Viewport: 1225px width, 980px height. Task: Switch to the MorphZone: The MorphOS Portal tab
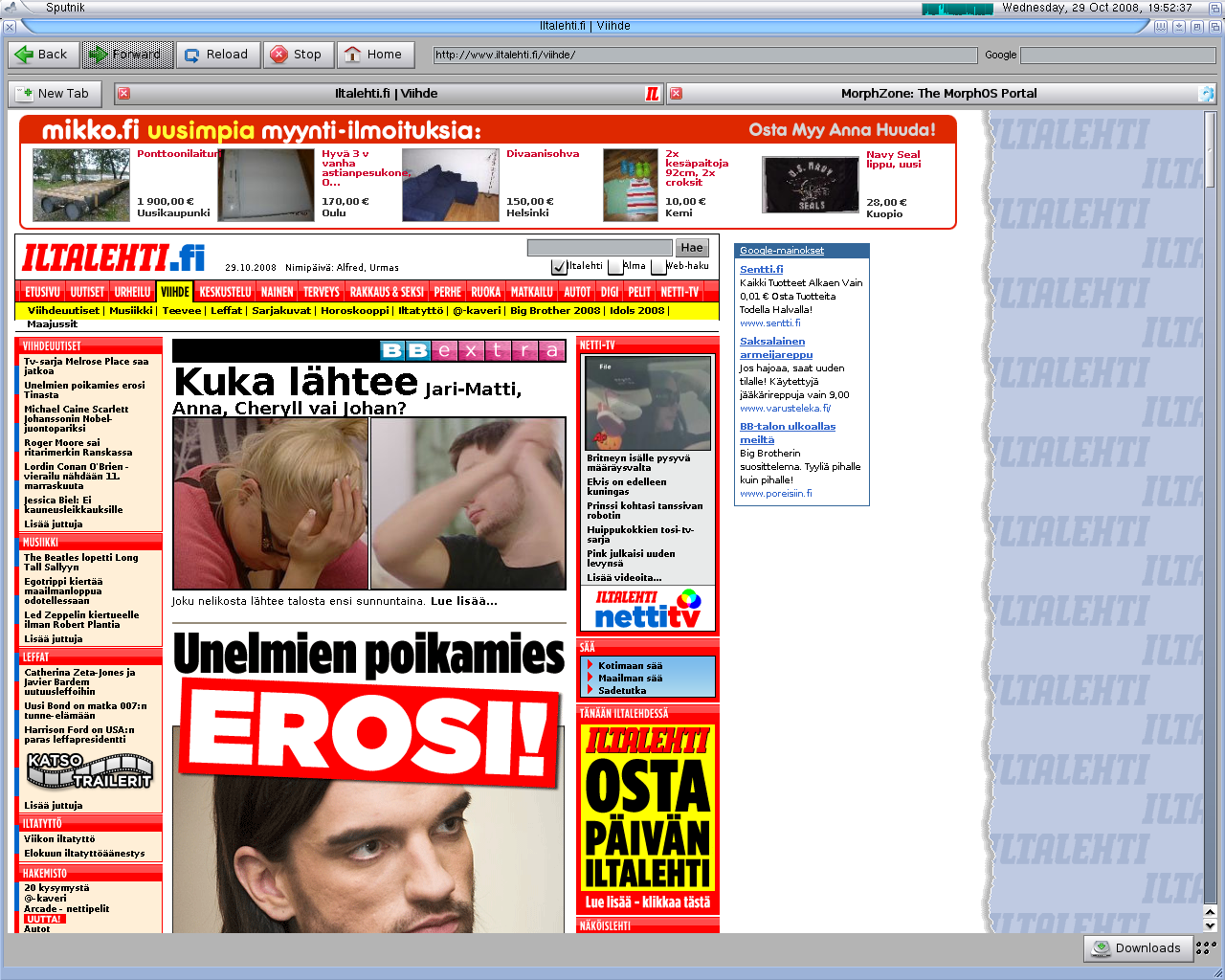point(939,93)
